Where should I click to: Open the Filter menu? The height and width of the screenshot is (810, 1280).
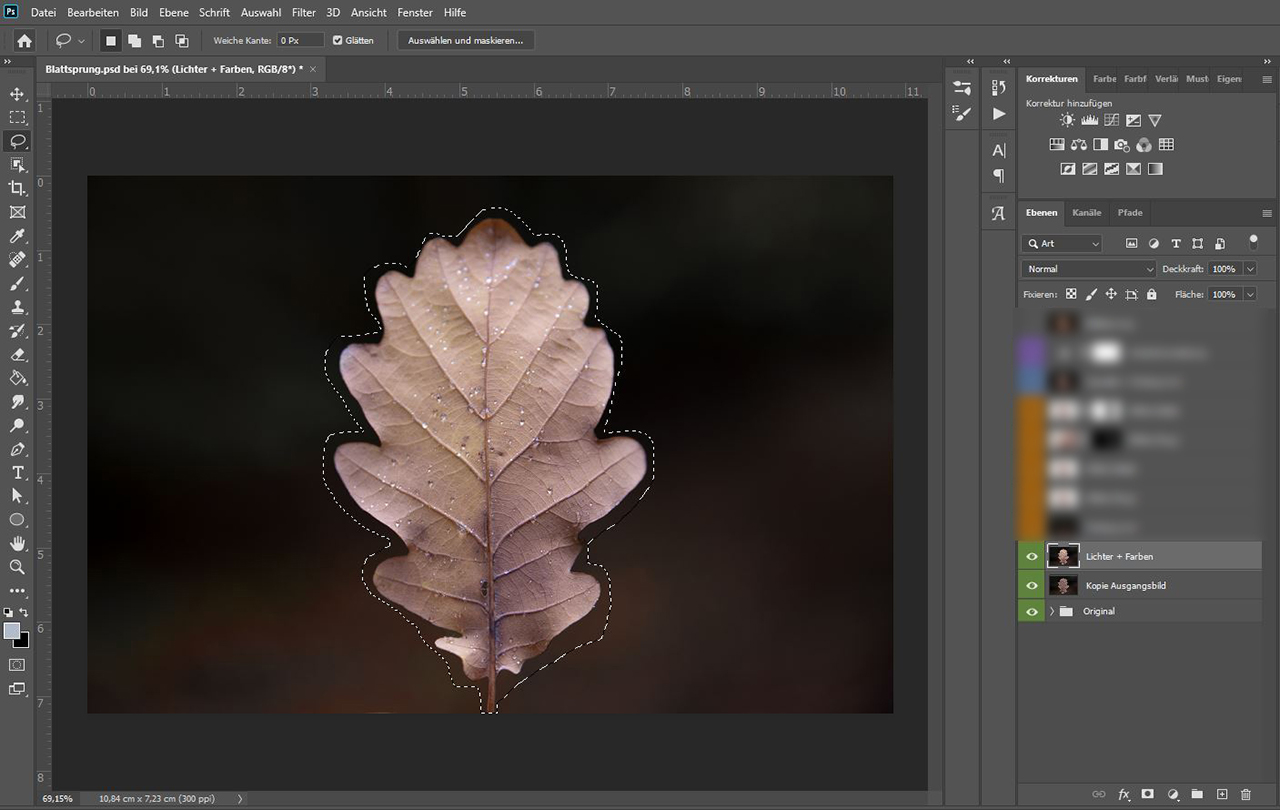[304, 13]
